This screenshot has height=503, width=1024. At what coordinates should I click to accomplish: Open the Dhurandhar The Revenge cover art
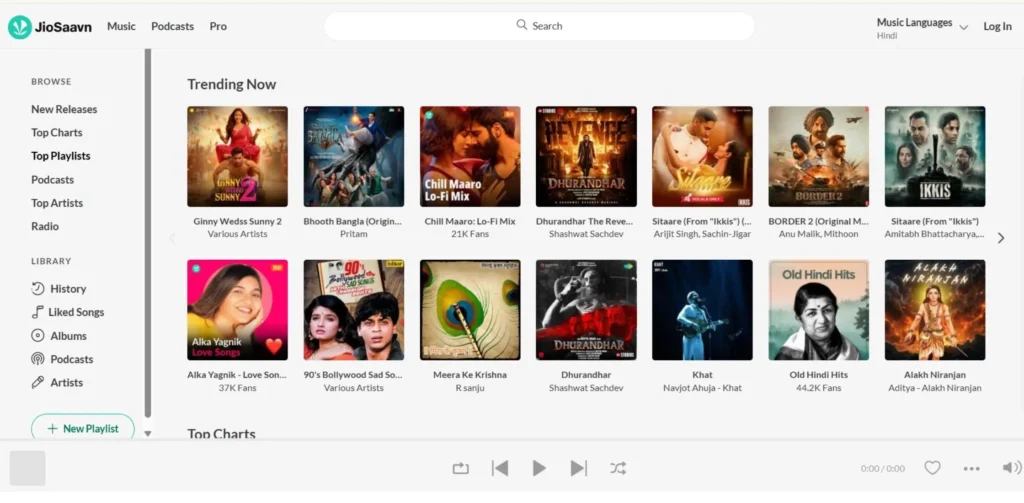coord(586,157)
